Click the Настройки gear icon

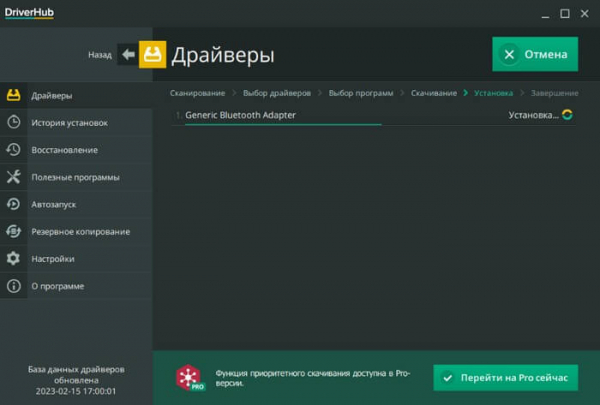point(13,258)
